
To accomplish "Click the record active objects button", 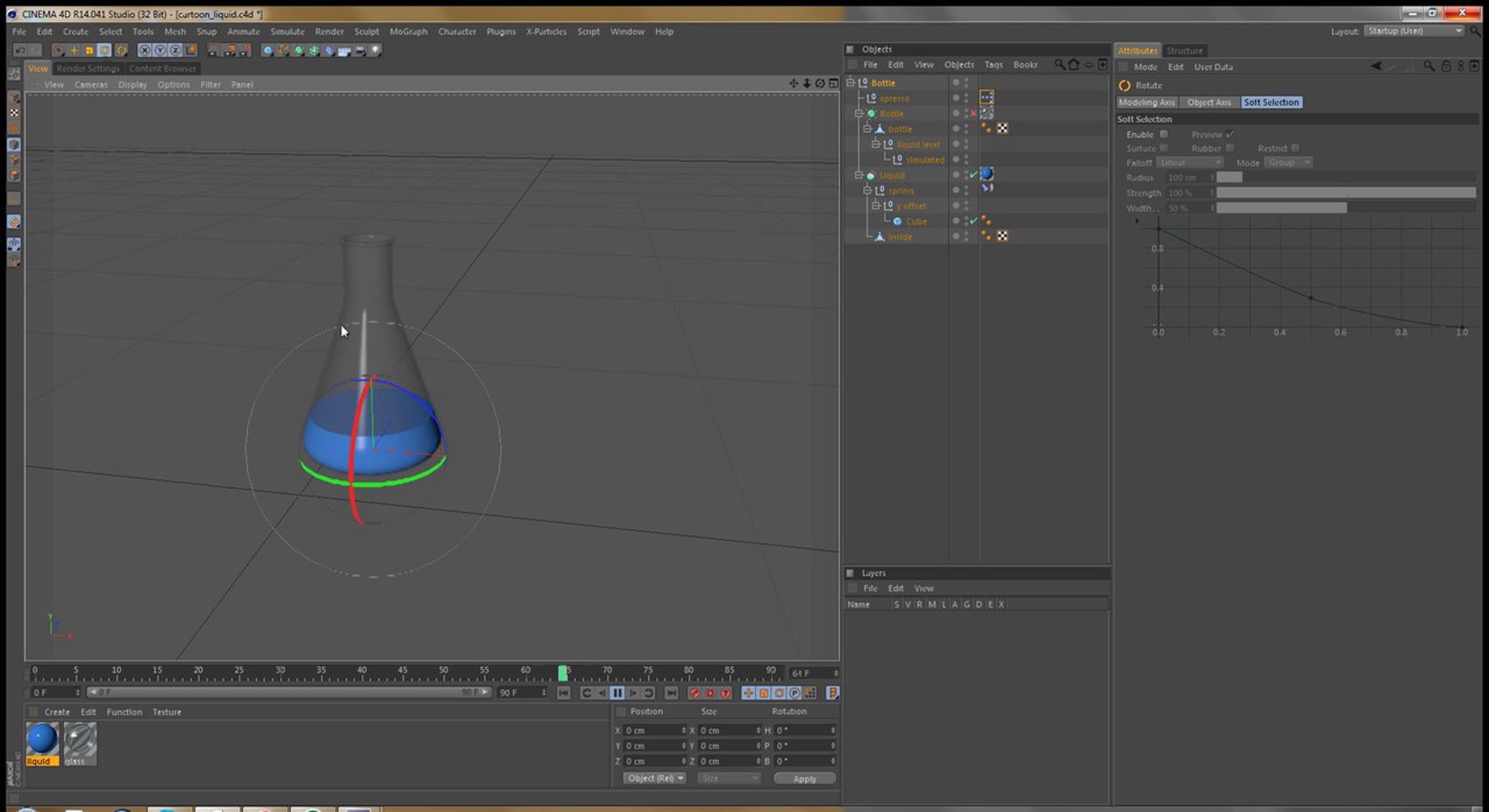I will click(x=694, y=693).
